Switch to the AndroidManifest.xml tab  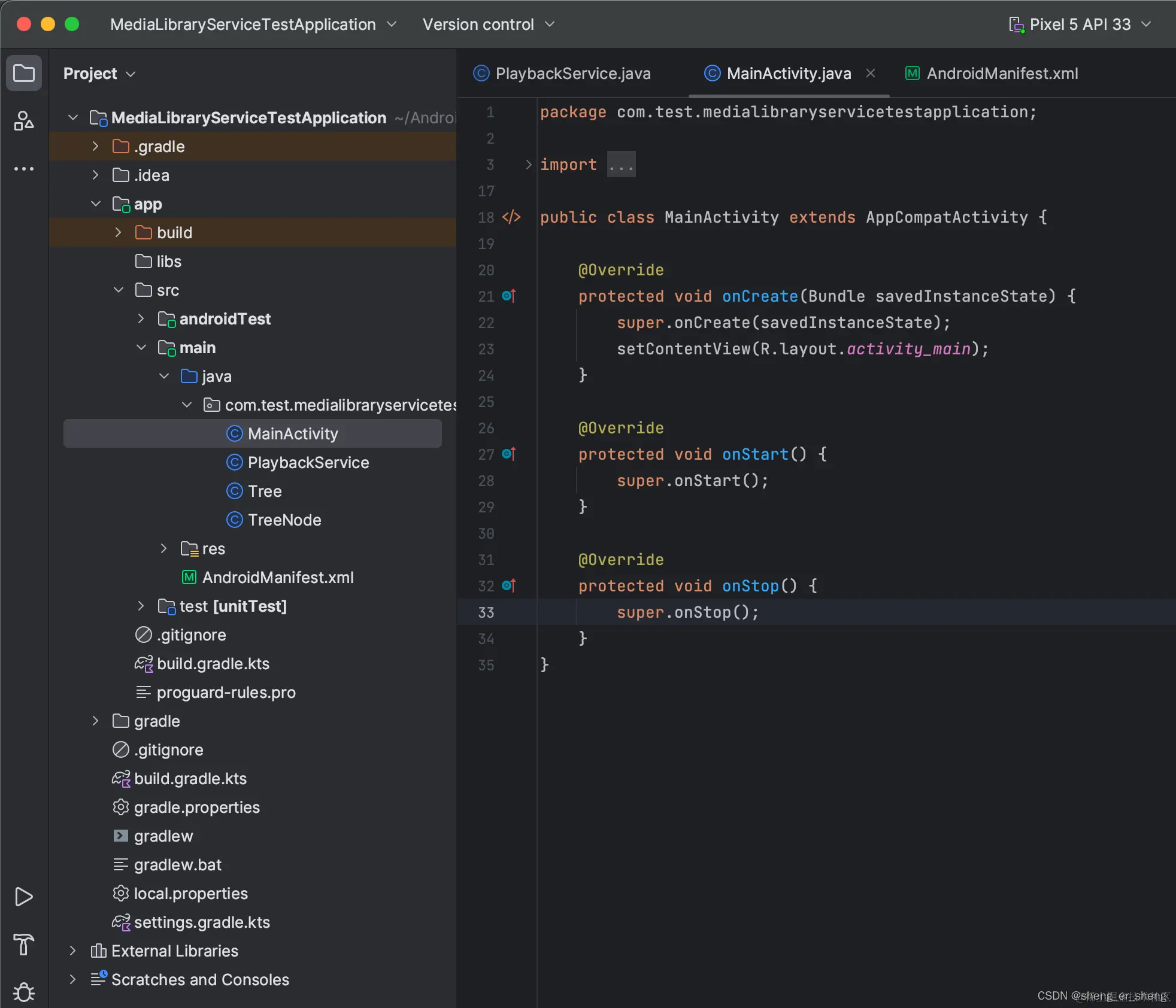[x=1001, y=74]
